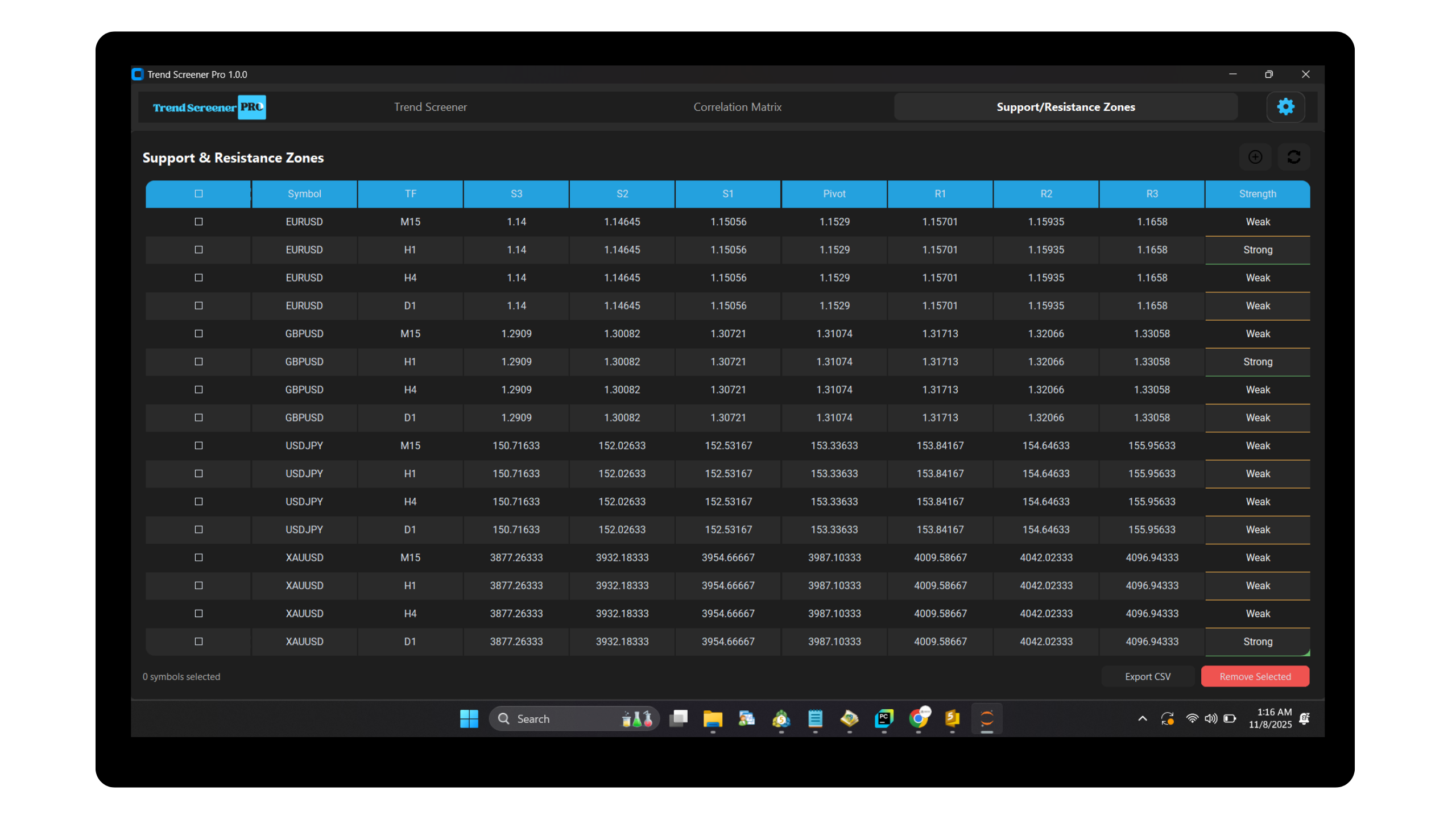The height and width of the screenshot is (819, 1456).
Task: Click the refresh zones icon
Action: point(1293,157)
